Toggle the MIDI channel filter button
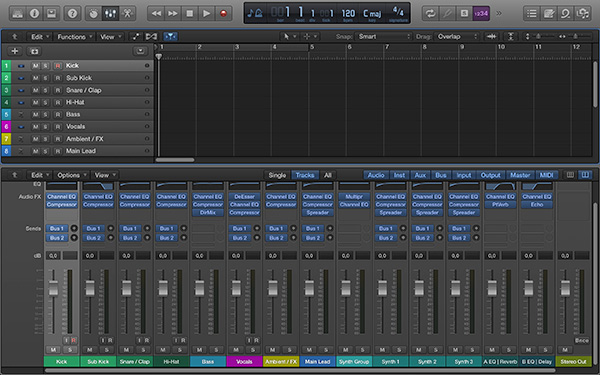The height and width of the screenshot is (375, 600). point(546,175)
